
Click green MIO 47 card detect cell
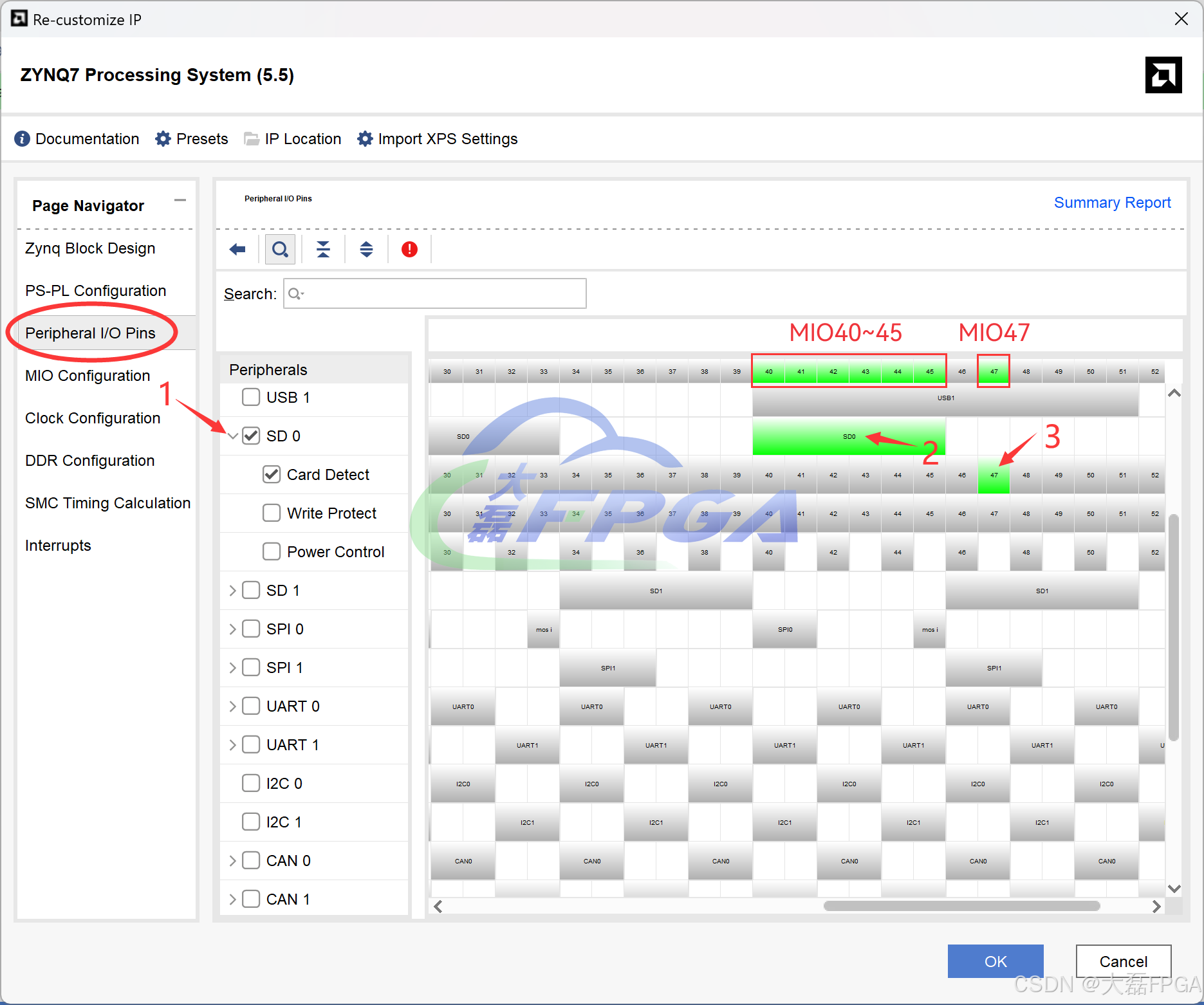pos(994,475)
